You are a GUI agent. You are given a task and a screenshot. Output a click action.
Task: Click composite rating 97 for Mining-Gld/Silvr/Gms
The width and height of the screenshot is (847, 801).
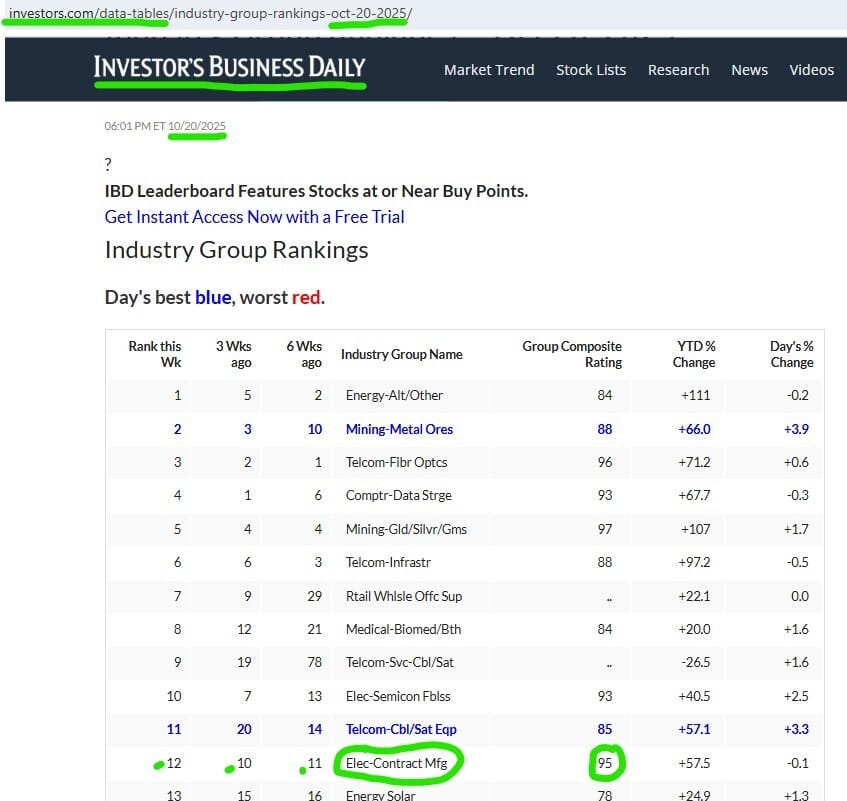pyautogui.click(x=605, y=529)
